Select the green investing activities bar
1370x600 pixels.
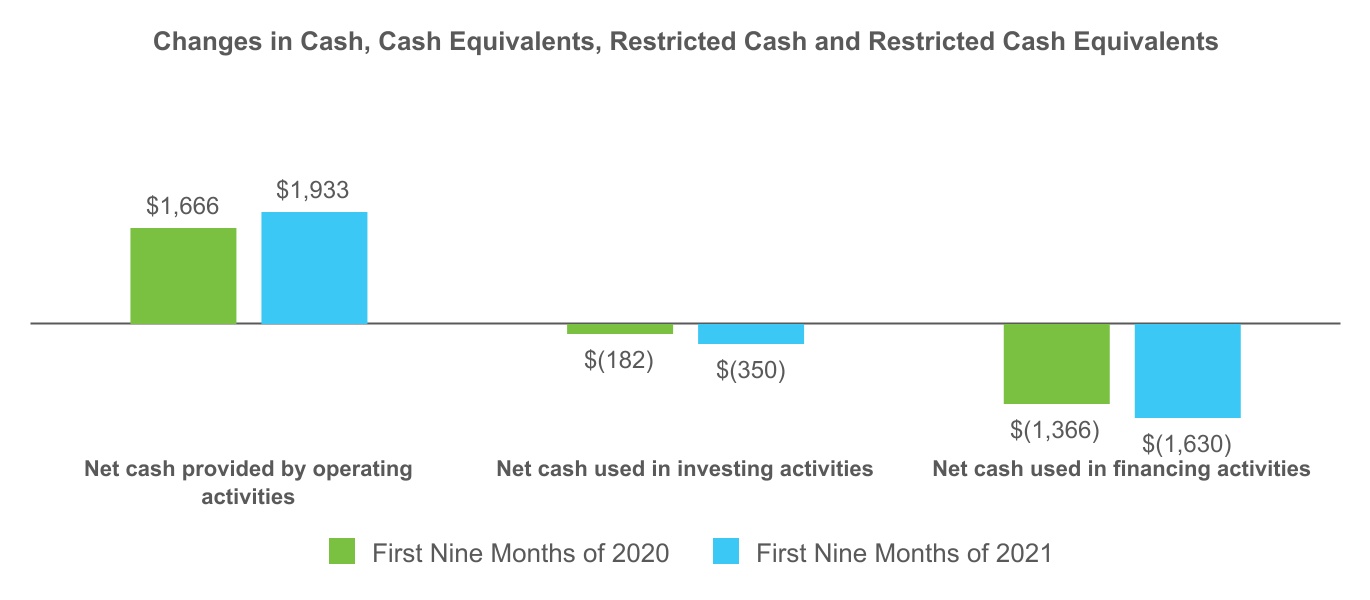pos(620,329)
